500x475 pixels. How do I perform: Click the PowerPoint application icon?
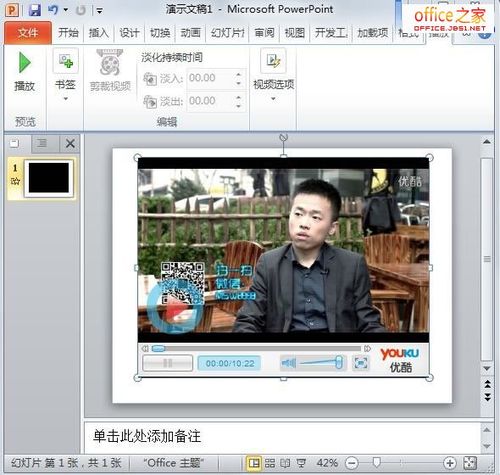12,10
